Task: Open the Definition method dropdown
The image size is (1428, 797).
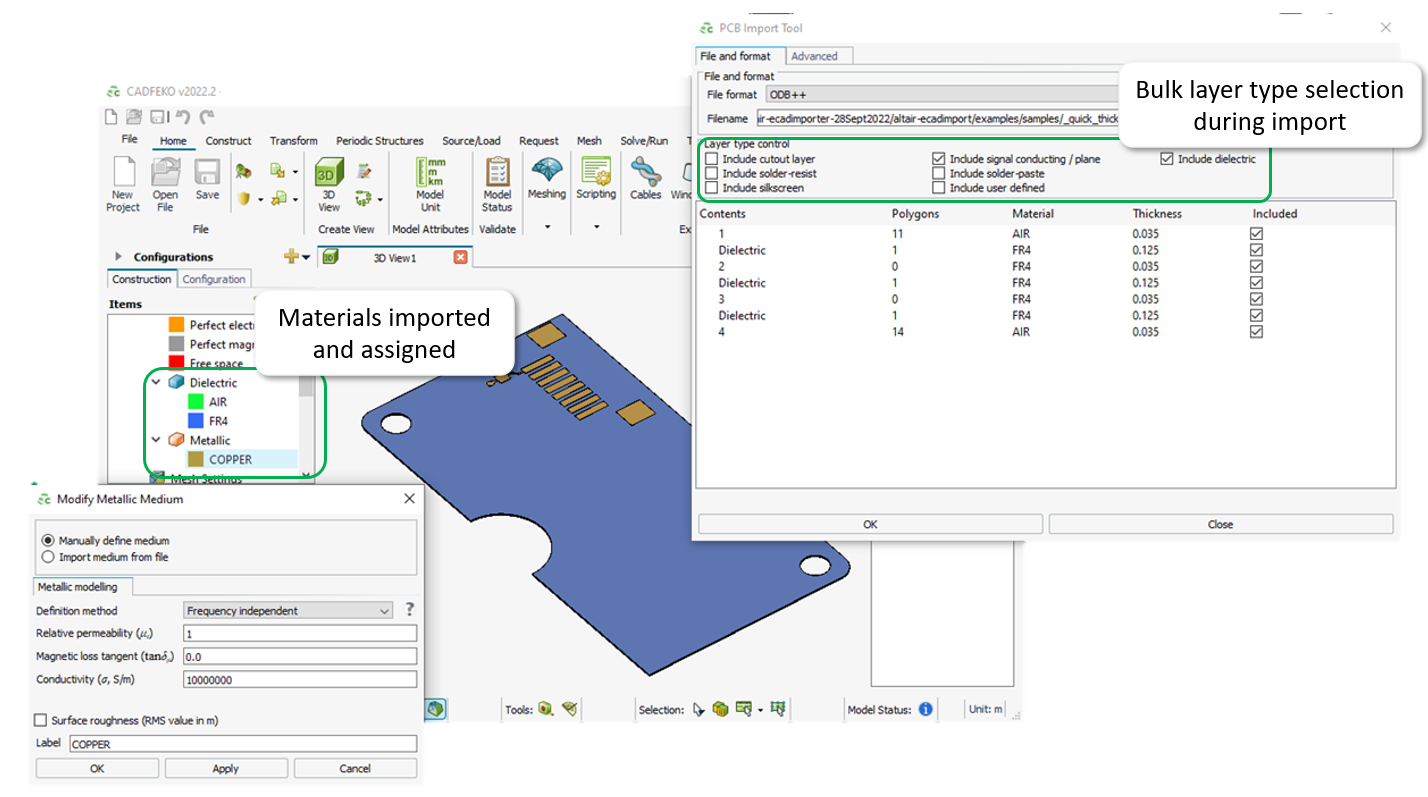Action: tap(288, 611)
